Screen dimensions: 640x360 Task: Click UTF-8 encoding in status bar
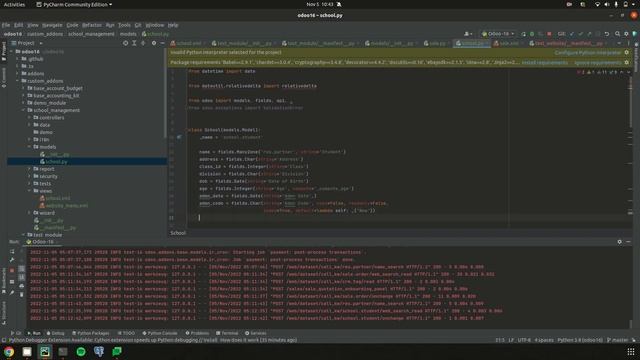click(x=524, y=340)
